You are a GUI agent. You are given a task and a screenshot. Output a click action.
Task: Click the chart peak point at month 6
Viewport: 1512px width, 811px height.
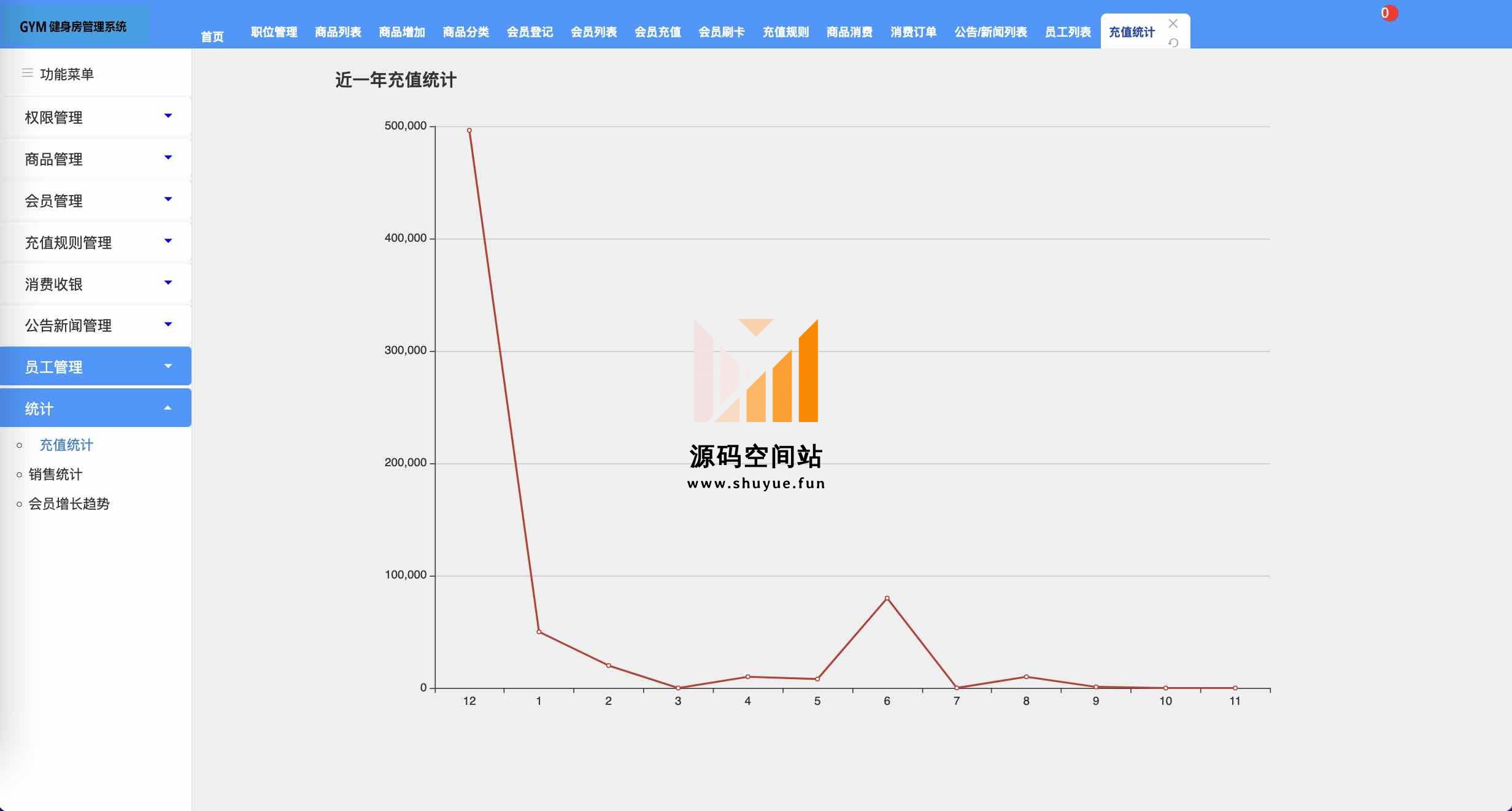[887, 598]
